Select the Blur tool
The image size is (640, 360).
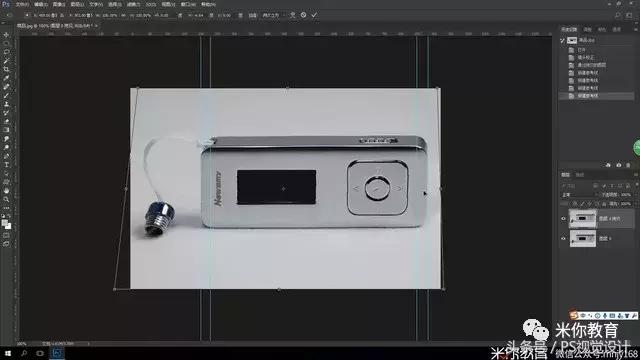[6, 139]
